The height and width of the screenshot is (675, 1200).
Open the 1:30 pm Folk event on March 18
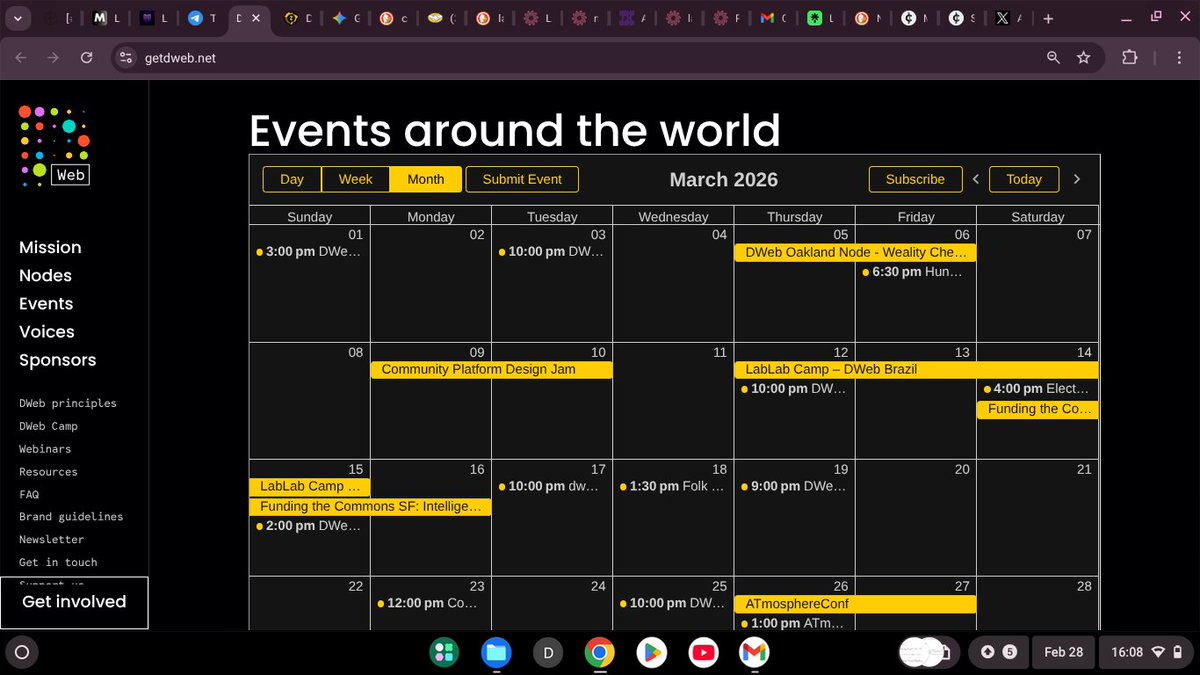674,486
